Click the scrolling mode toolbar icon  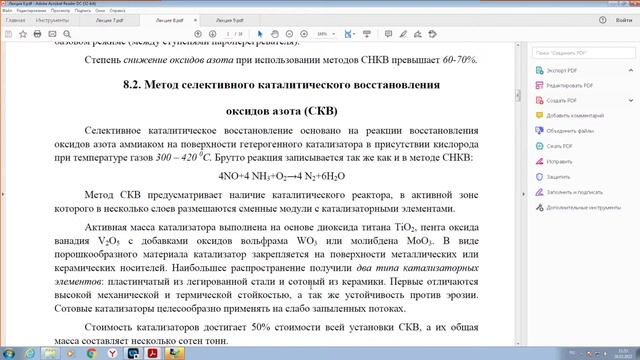pos(367,34)
